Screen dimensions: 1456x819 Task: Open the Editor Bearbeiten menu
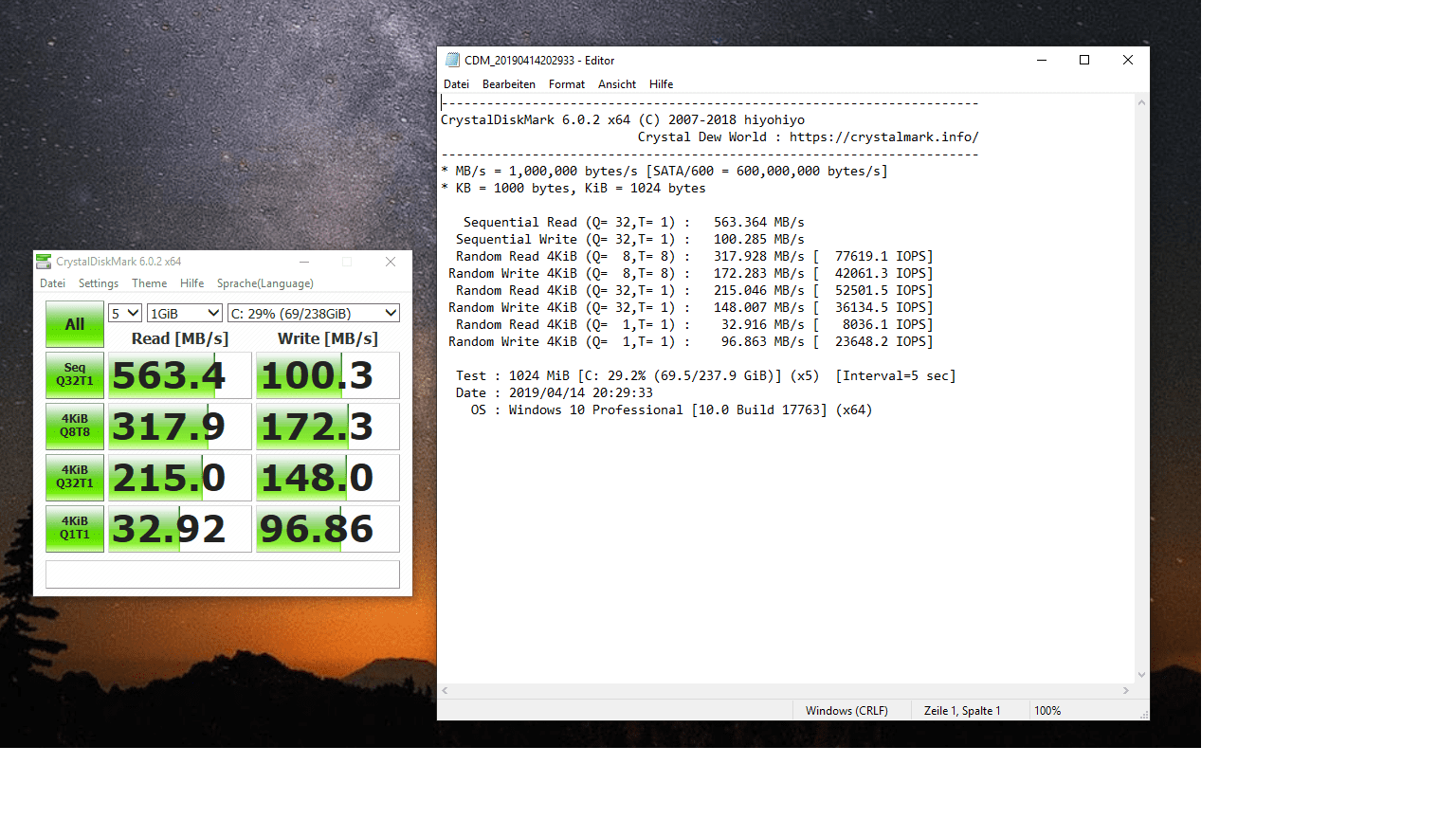pyautogui.click(x=509, y=84)
